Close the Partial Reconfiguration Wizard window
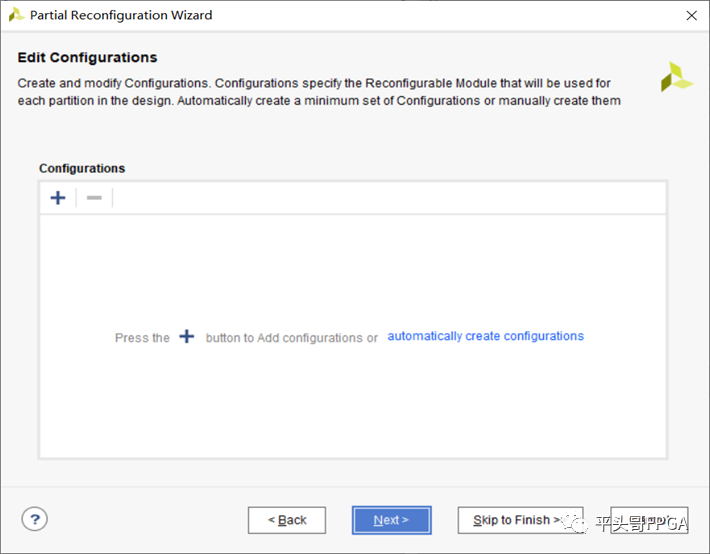The height and width of the screenshot is (554, 710). coord(691,15)
